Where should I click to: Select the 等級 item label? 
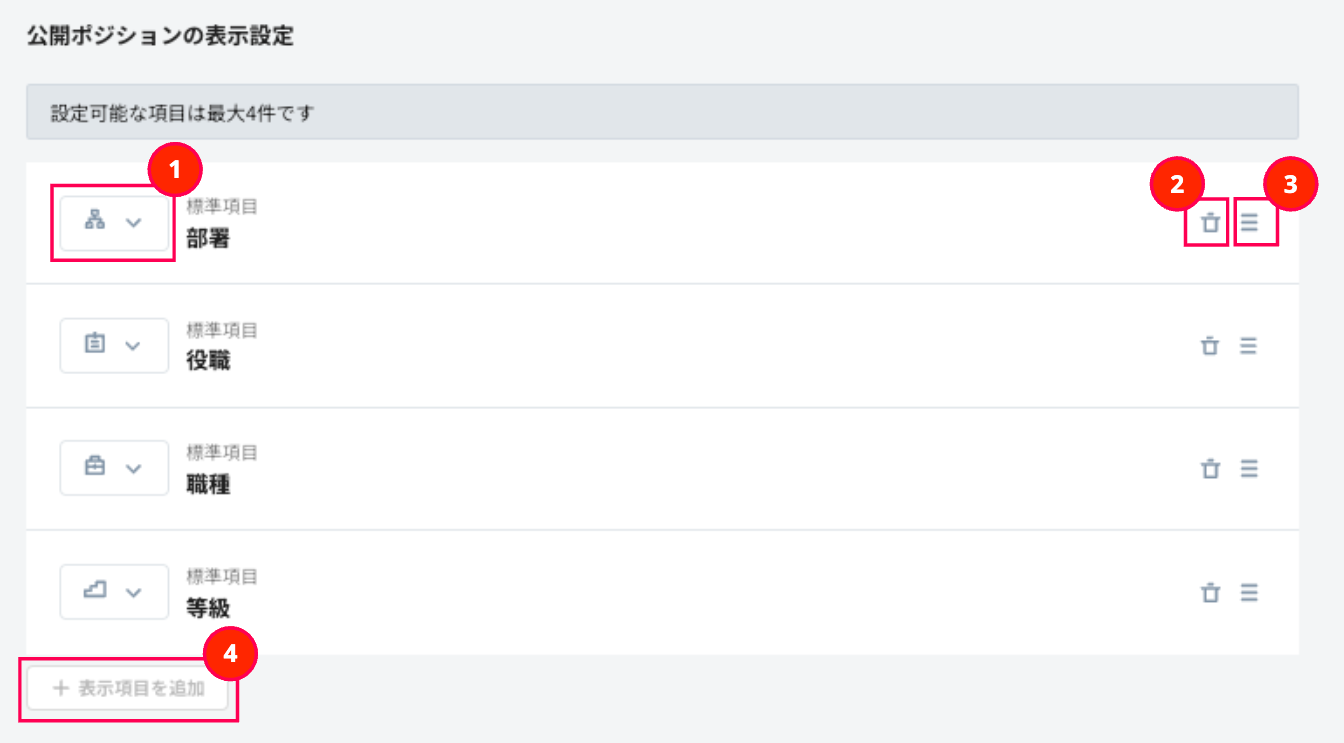pyautogui.click(x=208, y=608)
